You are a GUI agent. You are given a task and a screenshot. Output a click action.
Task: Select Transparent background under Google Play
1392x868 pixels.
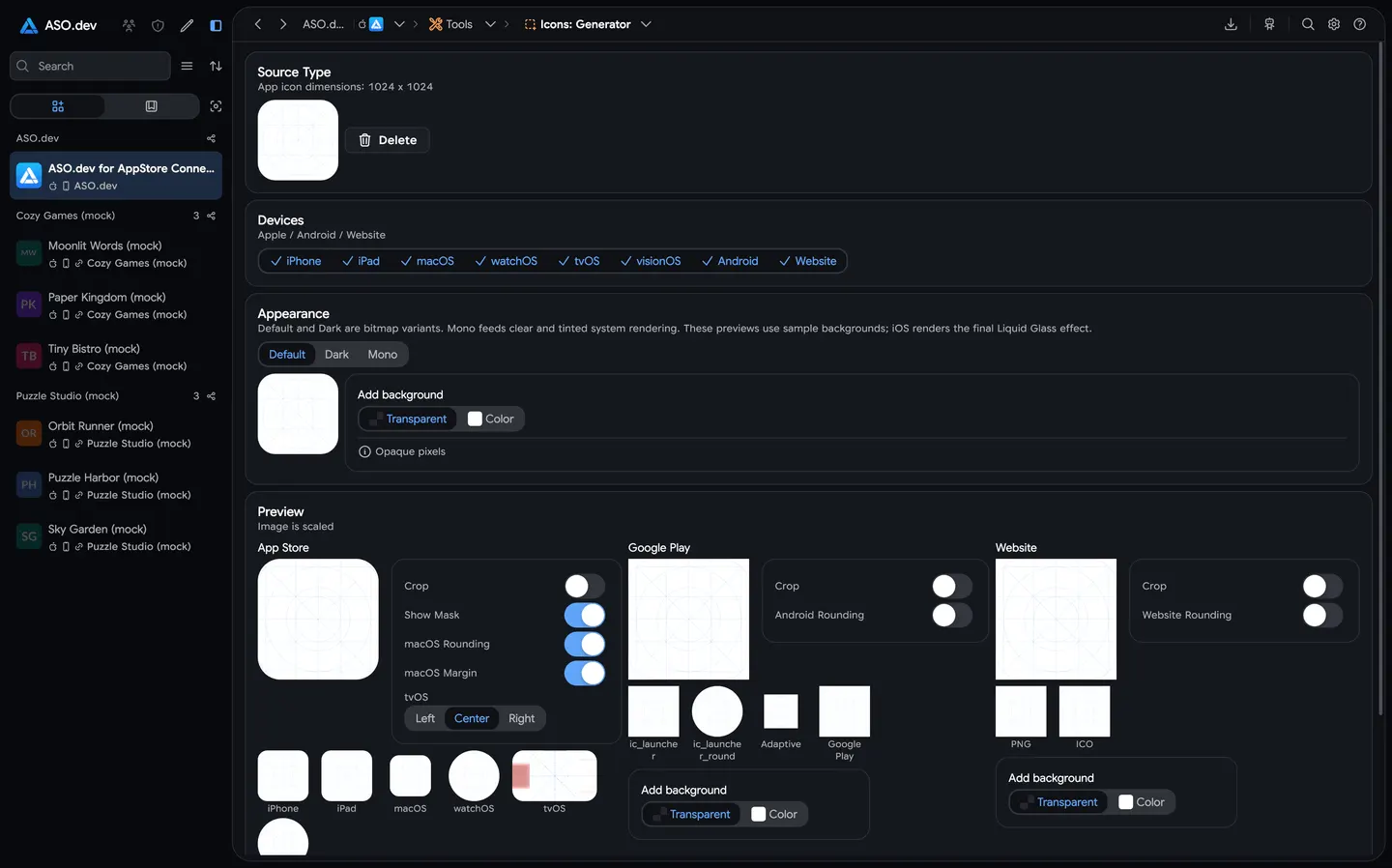coord(691,814)
